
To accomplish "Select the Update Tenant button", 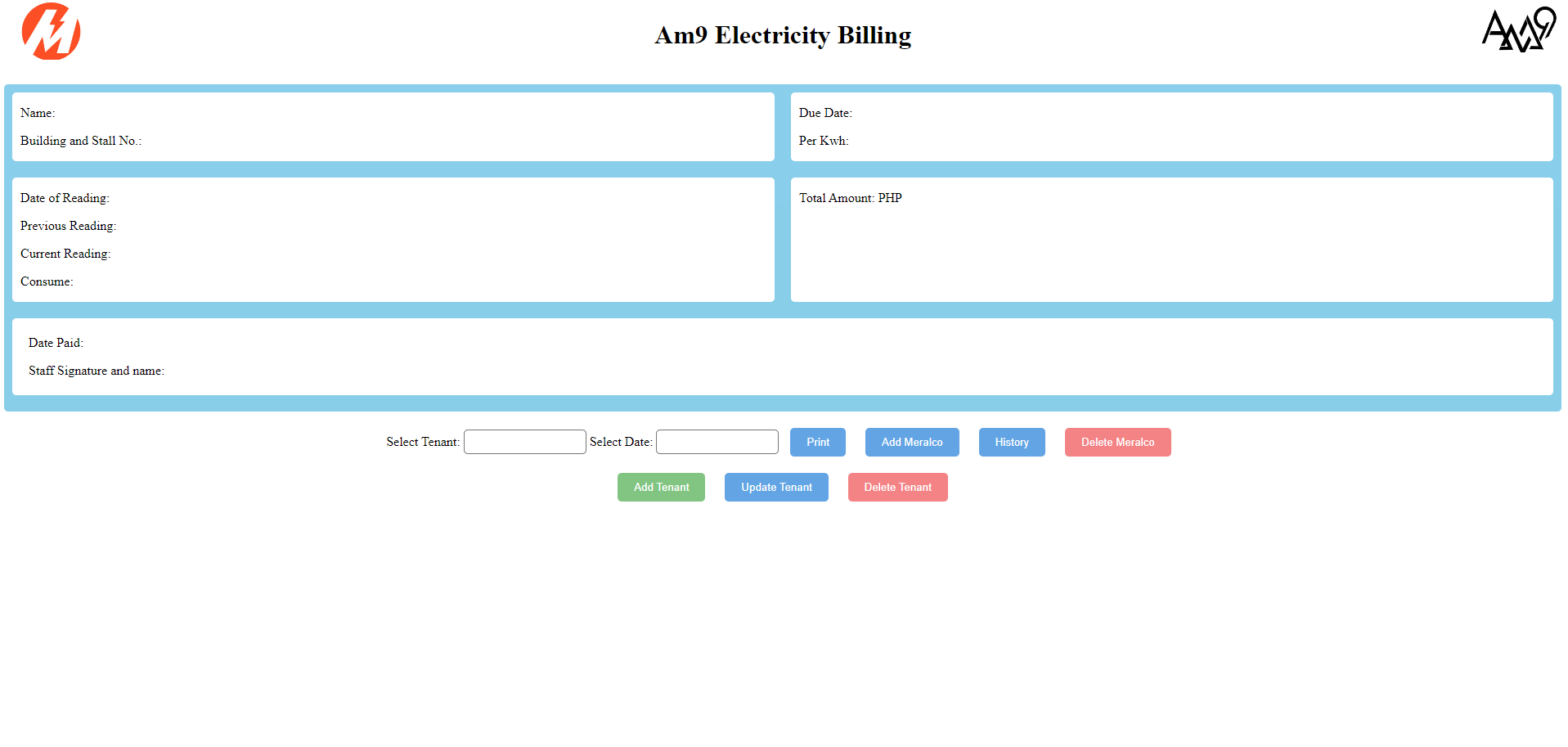I will point(776,487).
